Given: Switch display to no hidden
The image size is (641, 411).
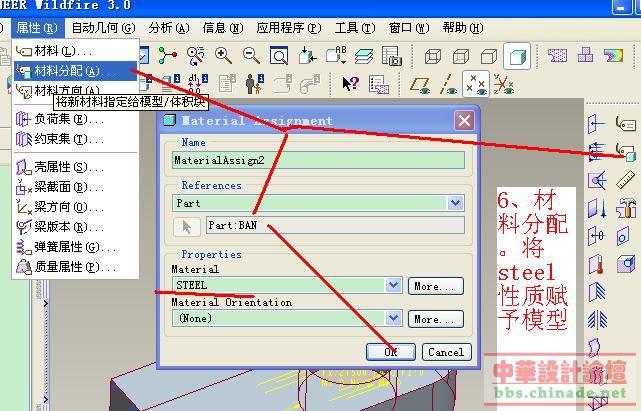Looking at the screenshot, I should pyautogui.click(x=489, y=56).
